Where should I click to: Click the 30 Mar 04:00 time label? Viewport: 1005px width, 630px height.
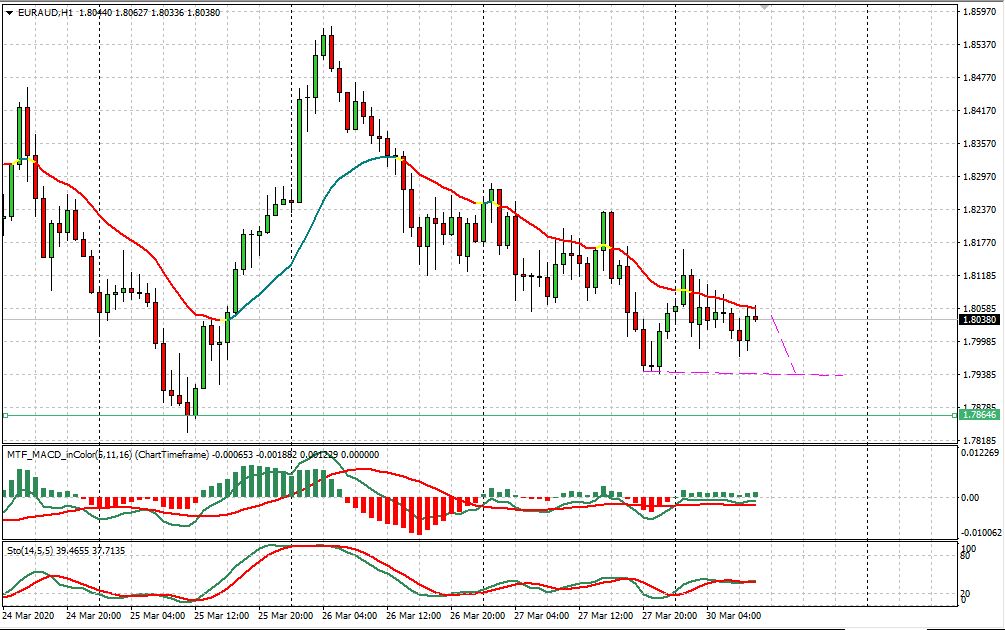click(x=733, y=618)
